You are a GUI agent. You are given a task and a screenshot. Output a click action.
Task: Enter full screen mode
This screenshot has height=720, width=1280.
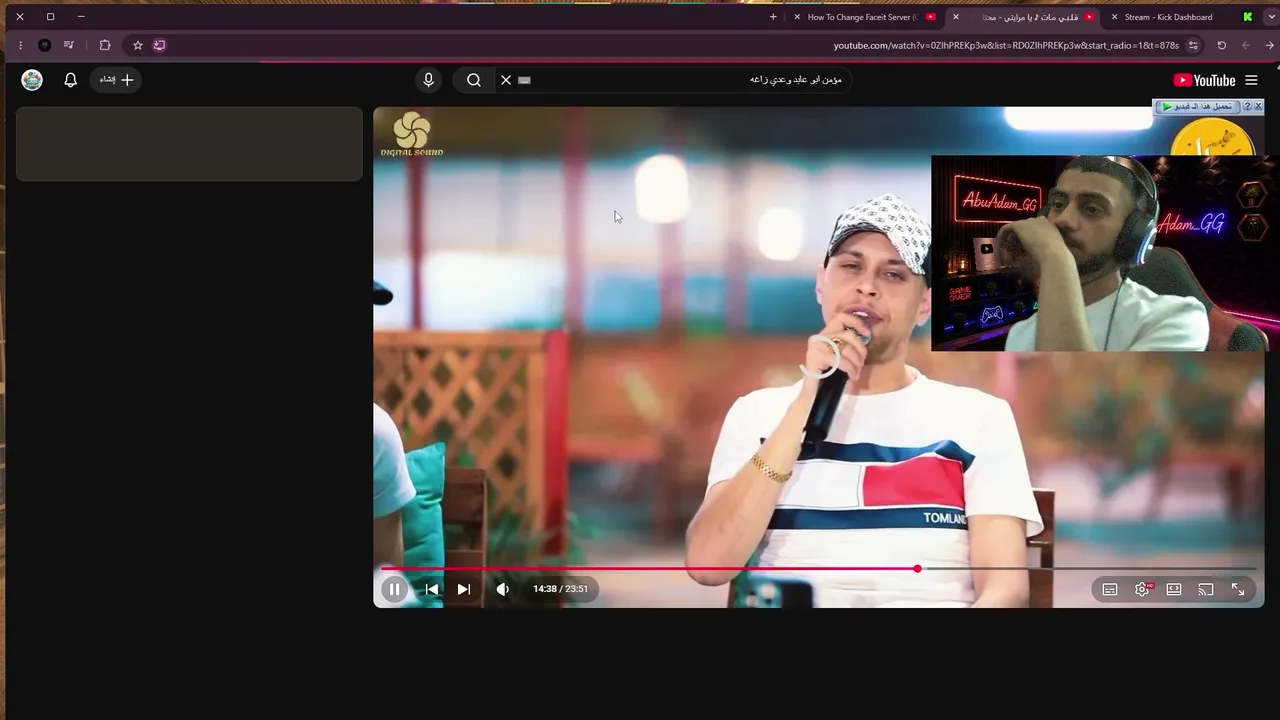pos(1238,590)
